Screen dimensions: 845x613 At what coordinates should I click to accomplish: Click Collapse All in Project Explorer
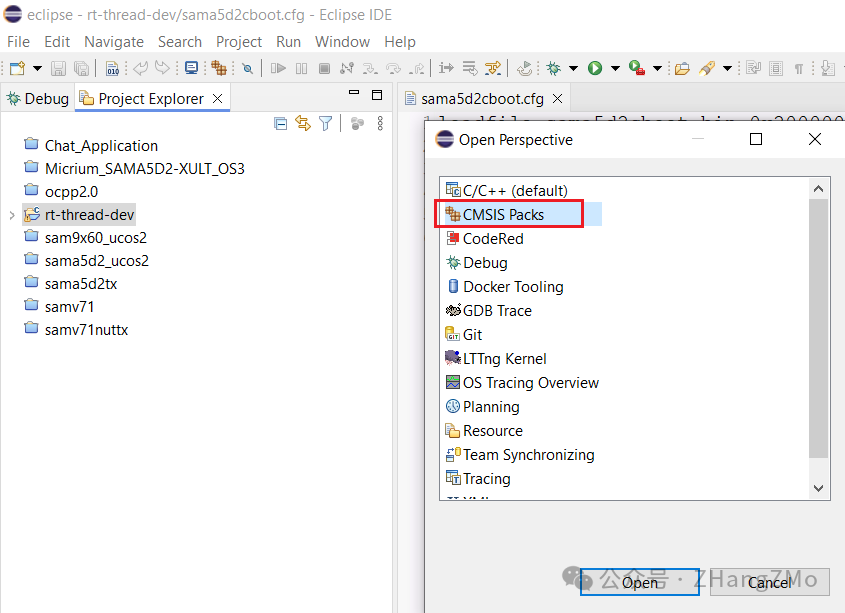[x=280, y=124]
